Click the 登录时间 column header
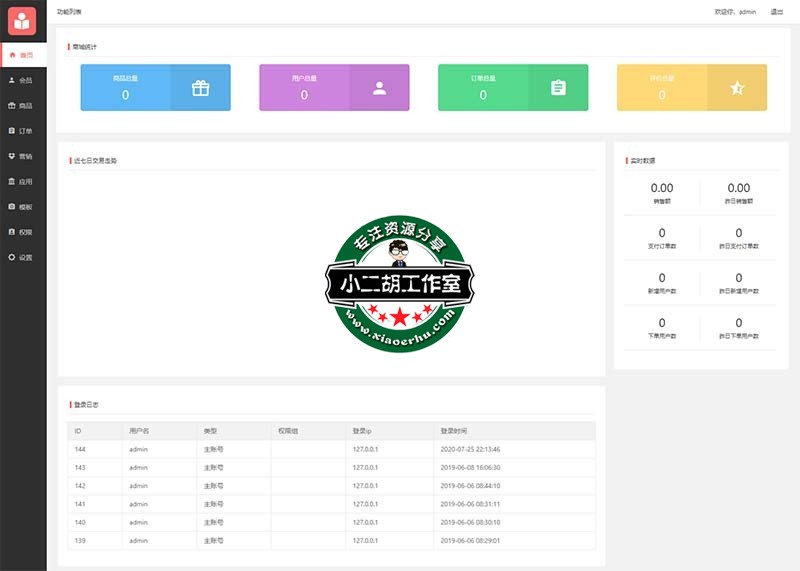 click(x=454, y=431)
